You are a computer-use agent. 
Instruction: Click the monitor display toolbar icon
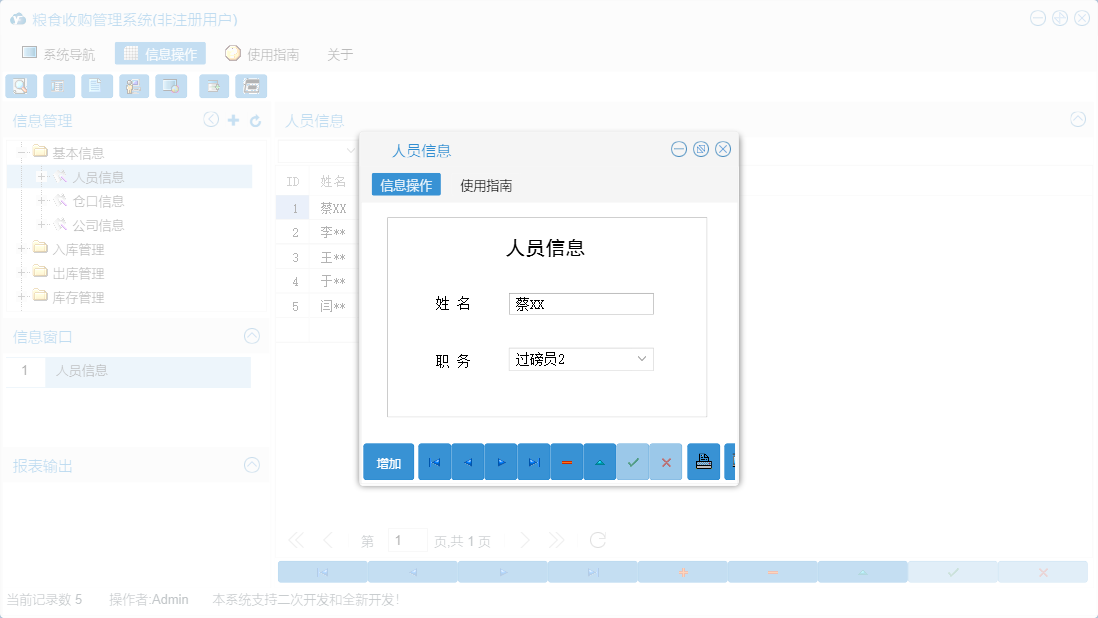(171, 86)
